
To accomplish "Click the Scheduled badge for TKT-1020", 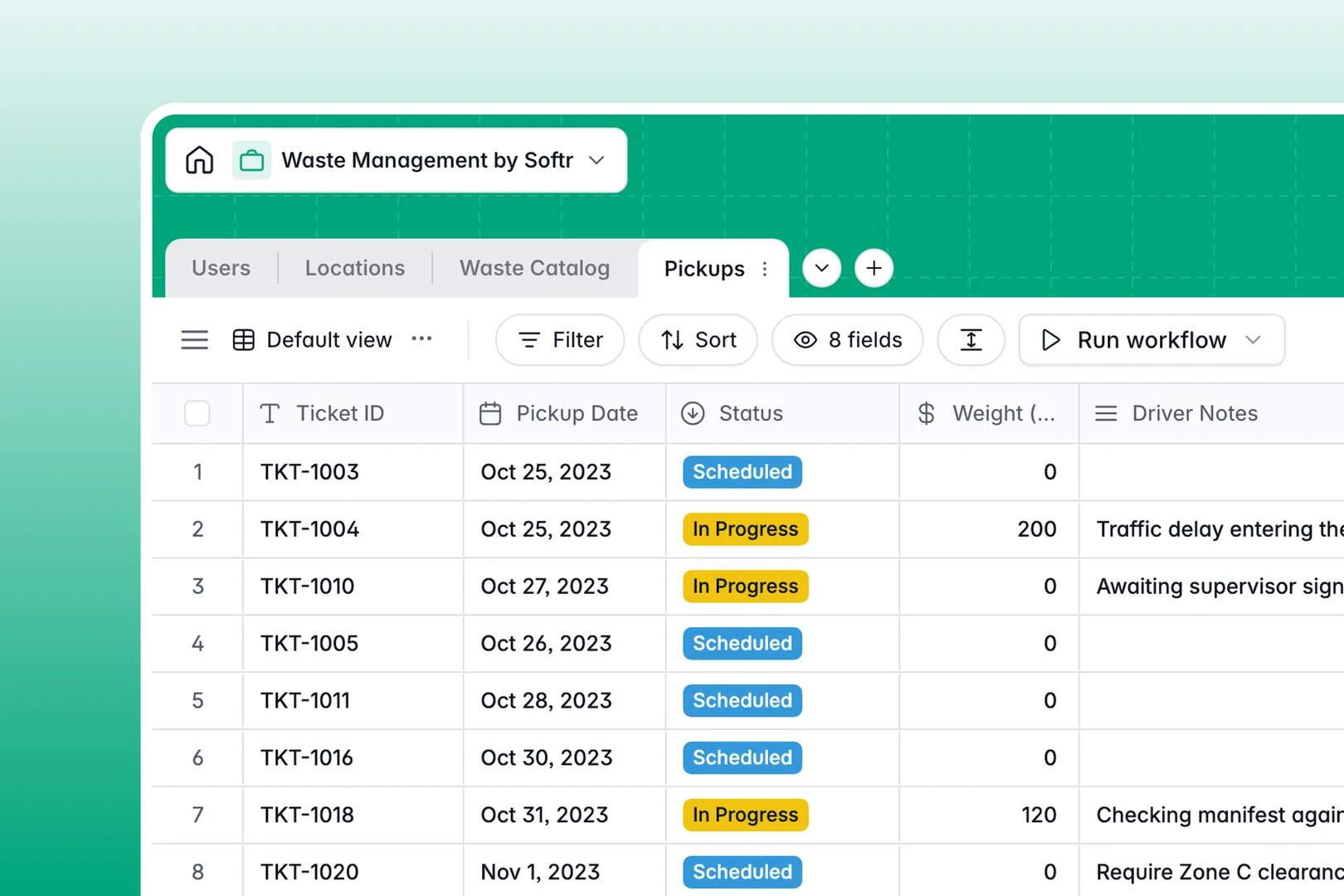I will pyautogui.click(x=743, y=873).
